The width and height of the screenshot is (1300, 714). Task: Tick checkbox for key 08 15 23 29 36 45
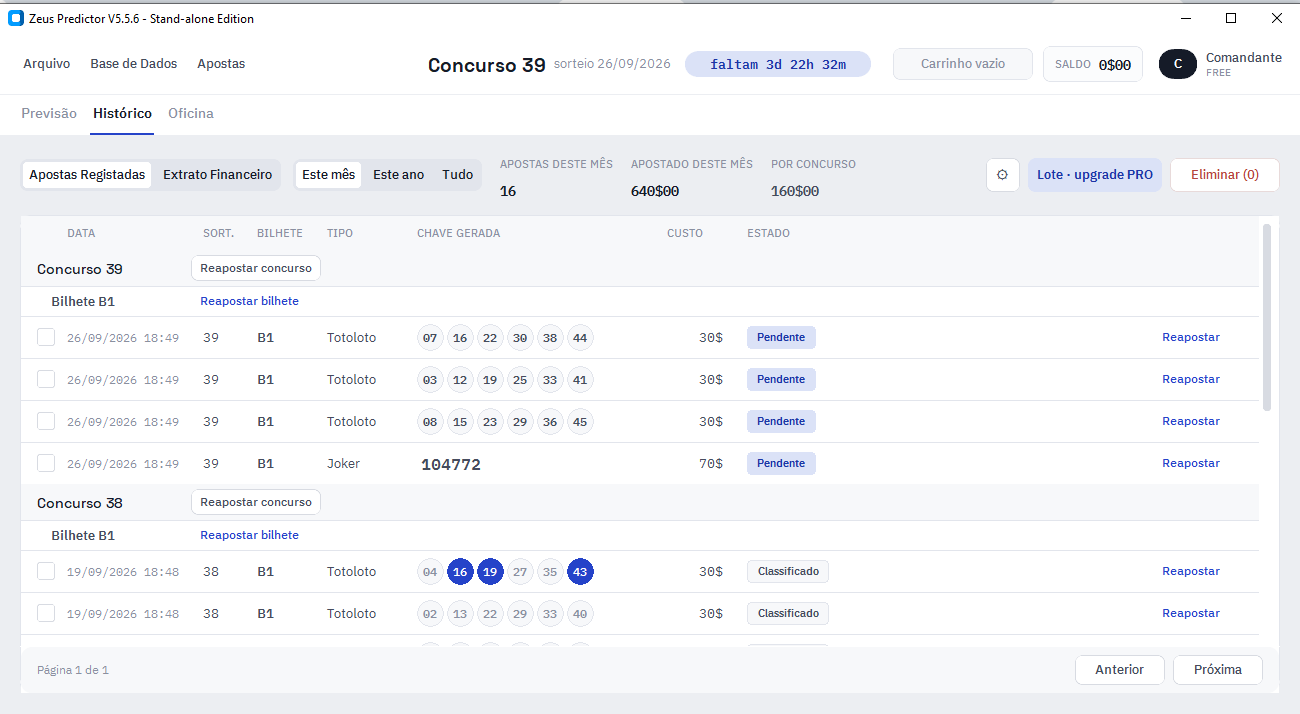pyautogui.click(x=46, y=421)
